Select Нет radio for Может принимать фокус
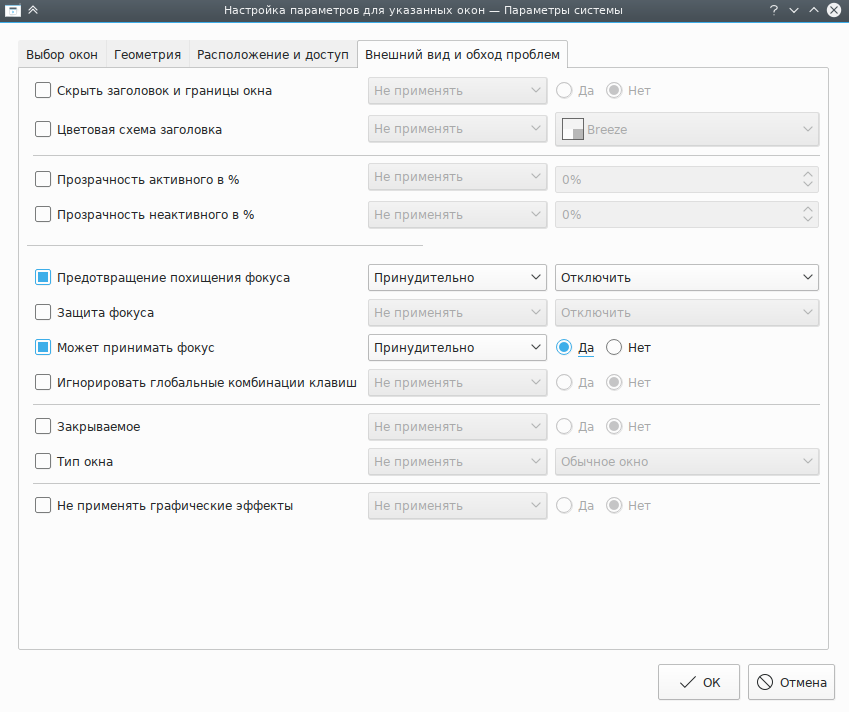Image resolution: width=849 pixels, height=712 pixels. [615, 348]
